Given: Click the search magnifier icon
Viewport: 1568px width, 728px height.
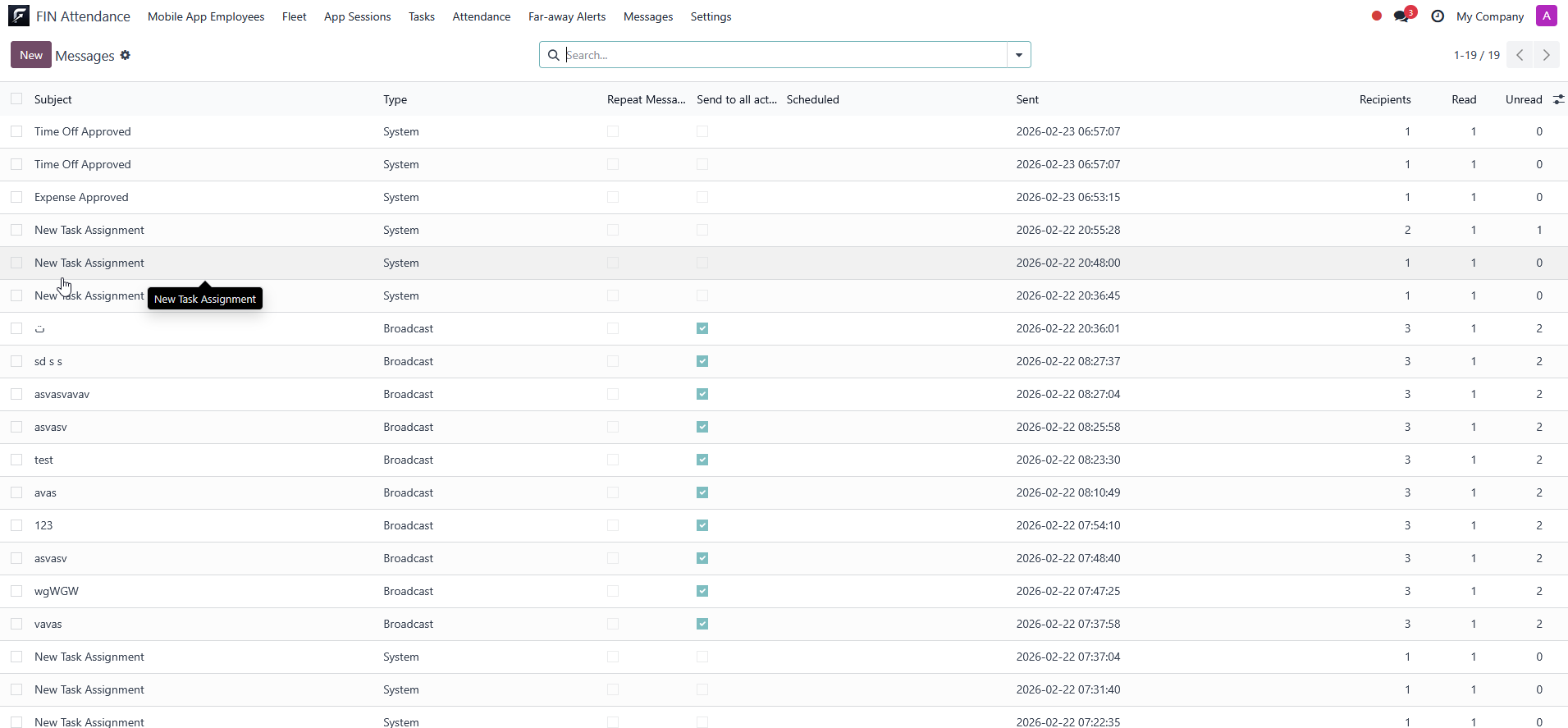Looking at the screenshot, I should point(554,55).
